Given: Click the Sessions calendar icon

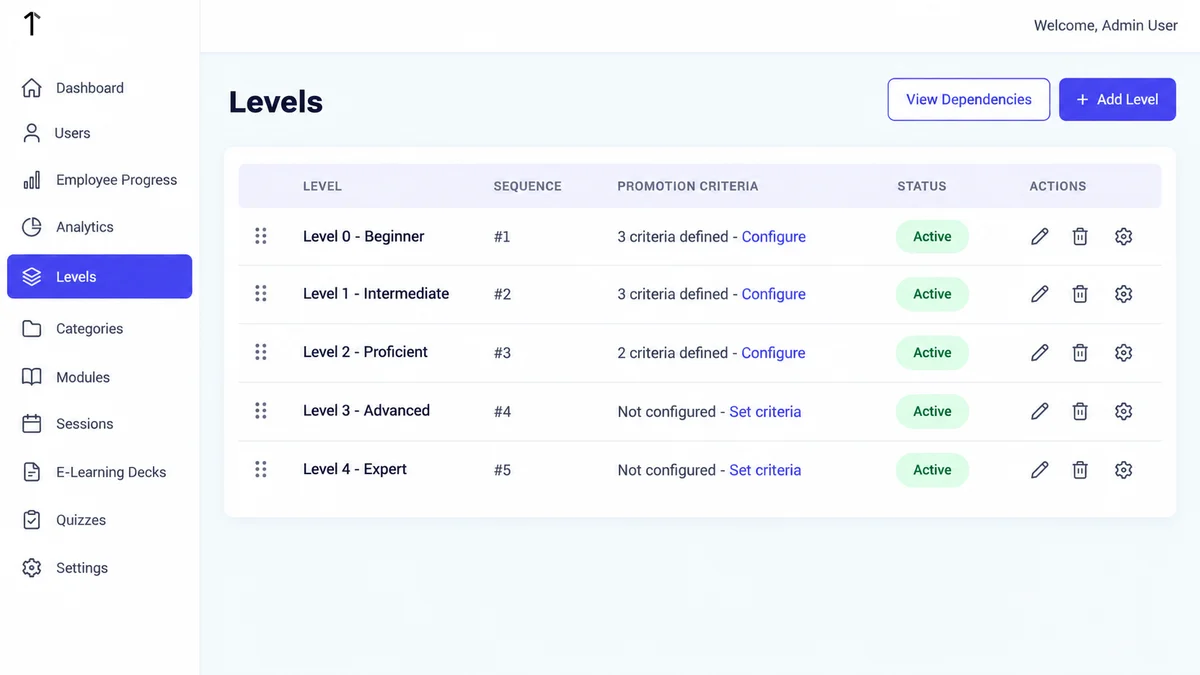Looking at the screenshot, I should pyautogui.click(x=32, y=424).
